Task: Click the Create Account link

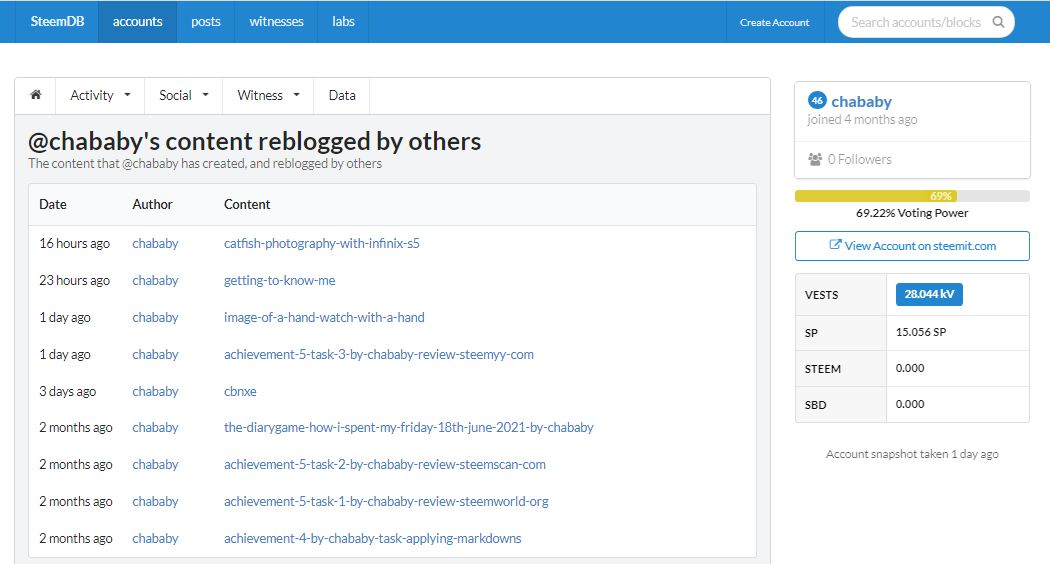Action: pyautogui.click(x=775, y=22)
